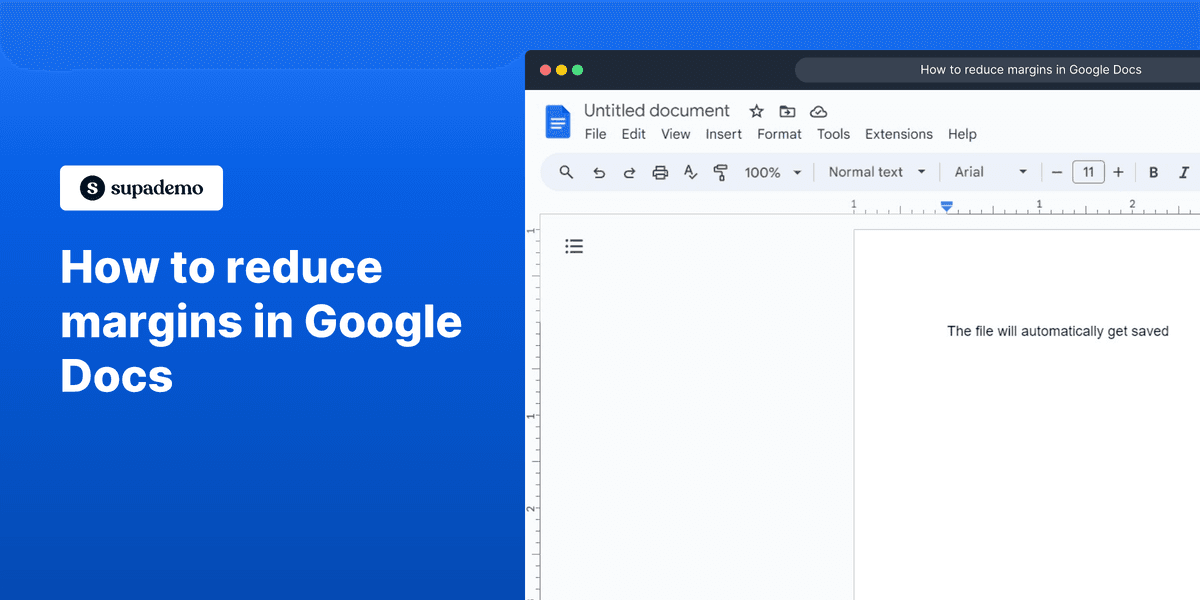Show the document outline
This screenshot has height=600, width=1200.
tap(574, 245)
